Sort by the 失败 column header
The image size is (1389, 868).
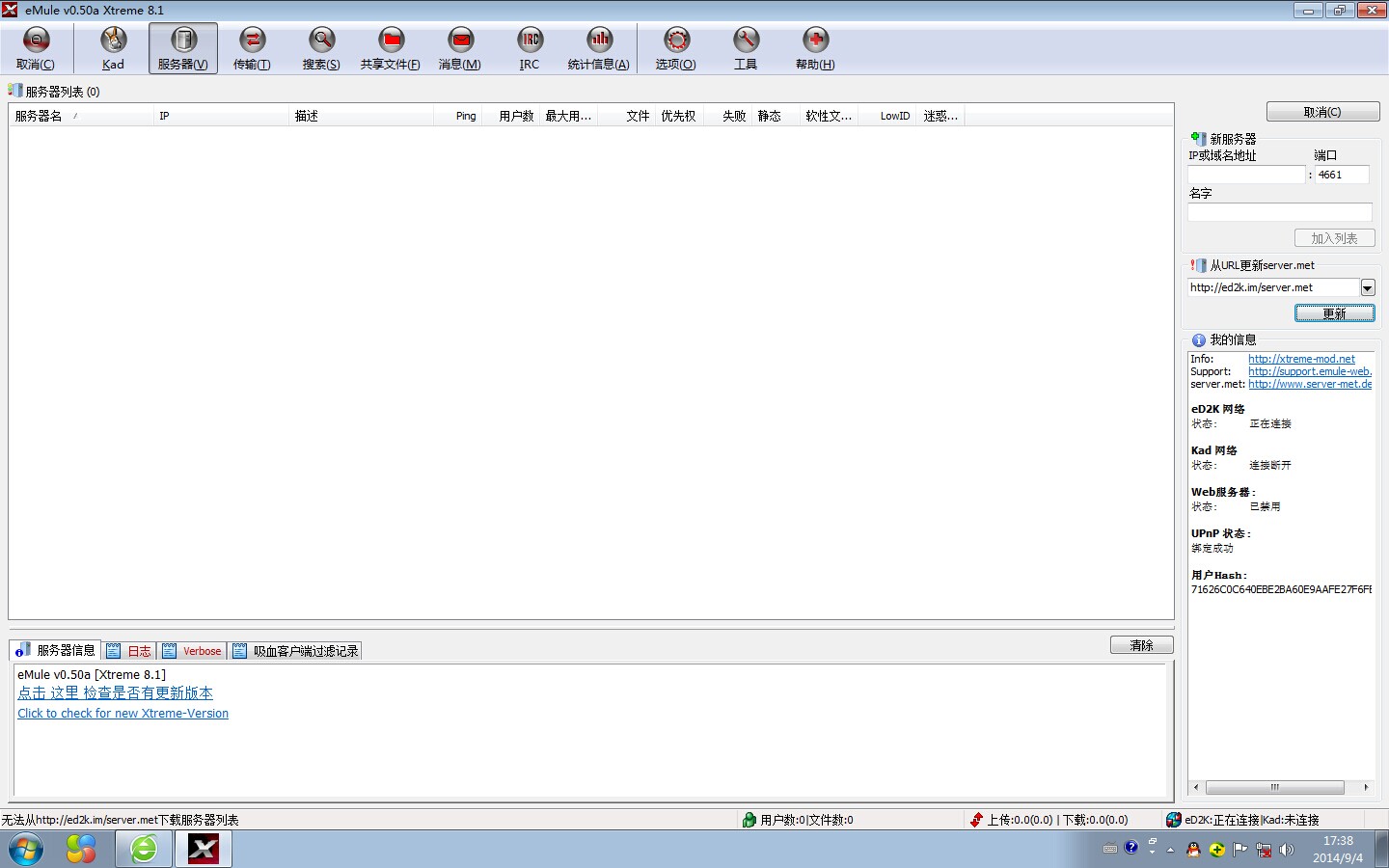coord(728,116)
